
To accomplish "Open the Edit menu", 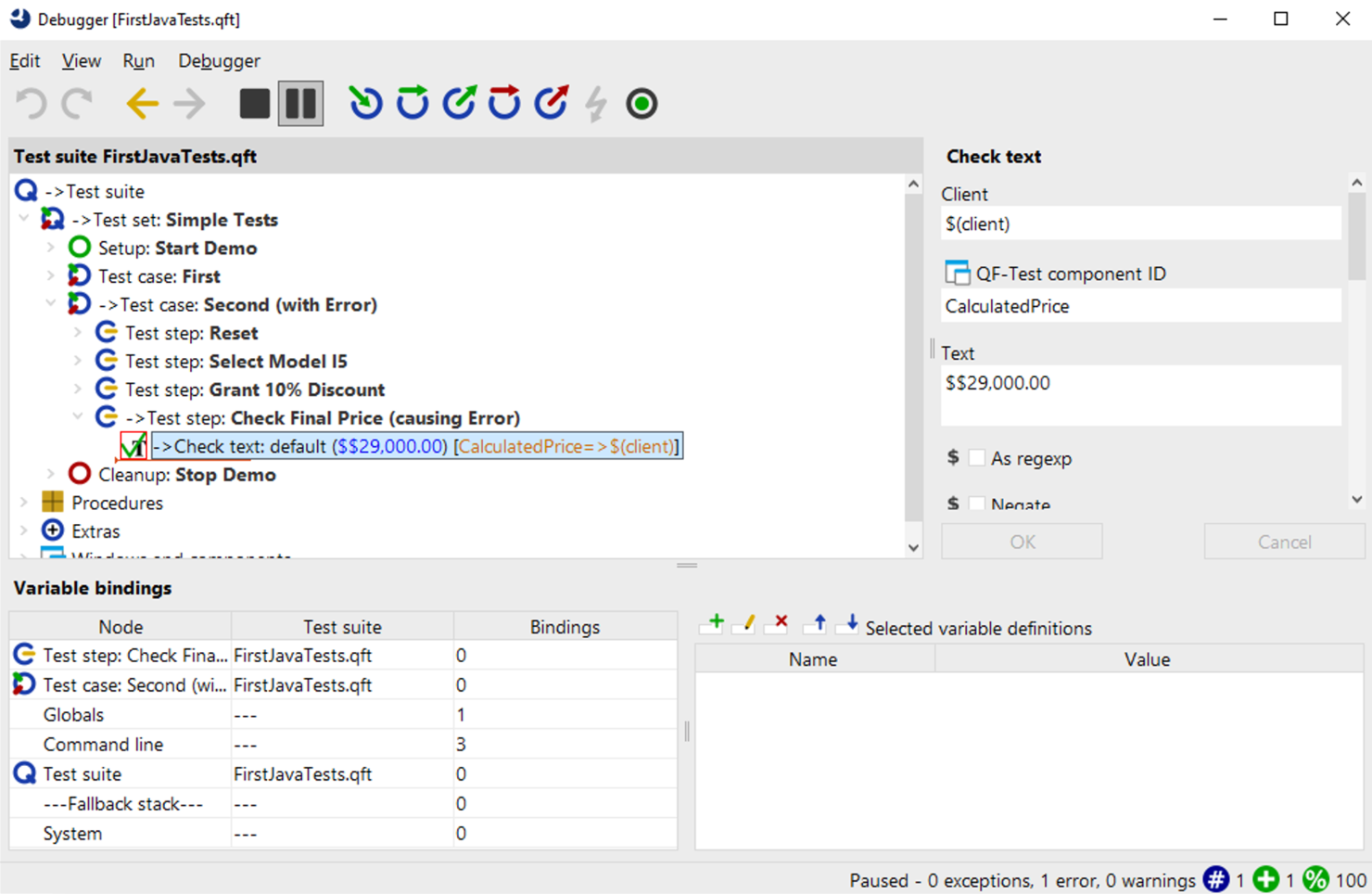I will pyautogui.click(x=25, y=60).
